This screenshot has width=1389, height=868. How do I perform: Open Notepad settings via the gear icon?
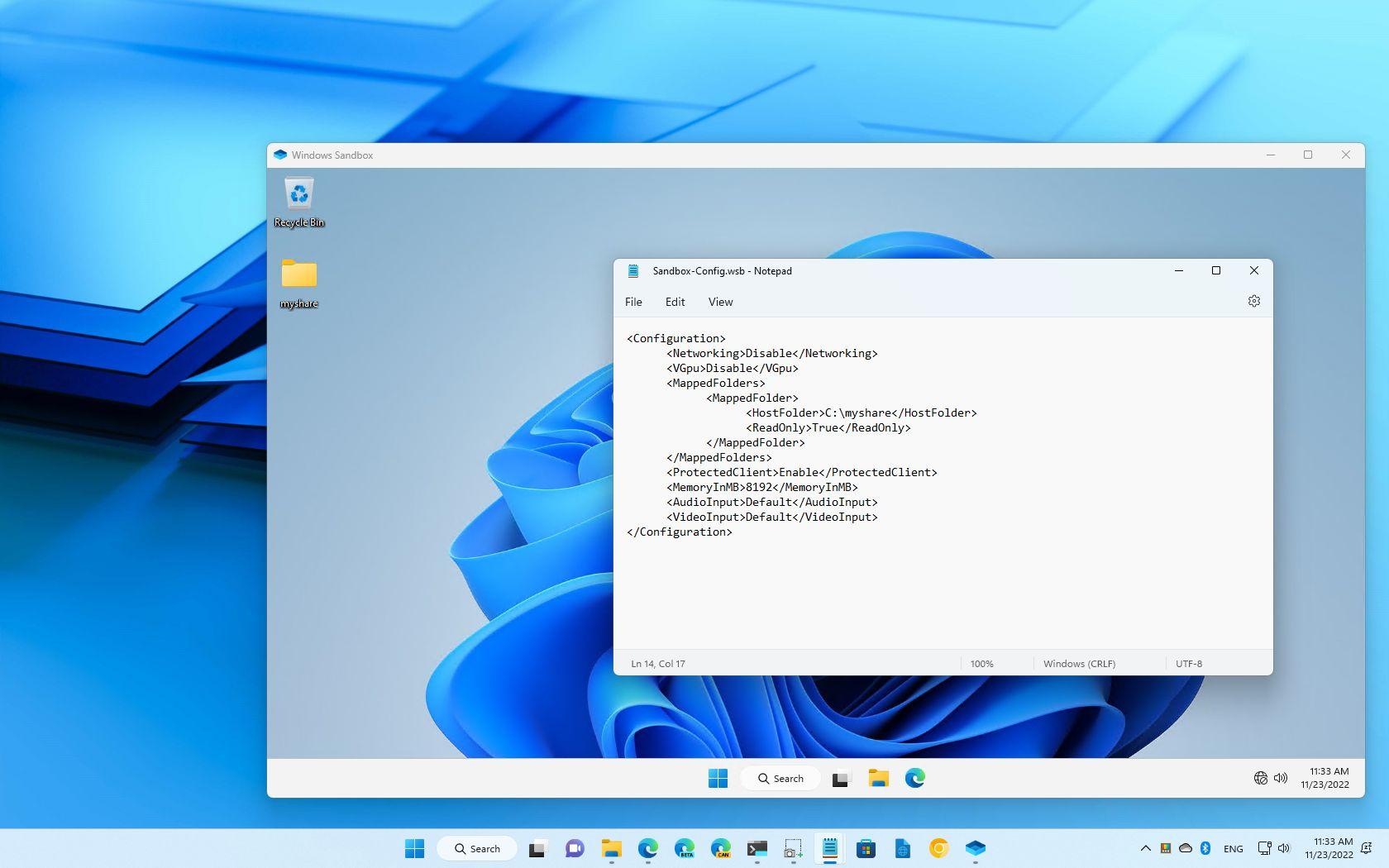[x=1253, y=301]
